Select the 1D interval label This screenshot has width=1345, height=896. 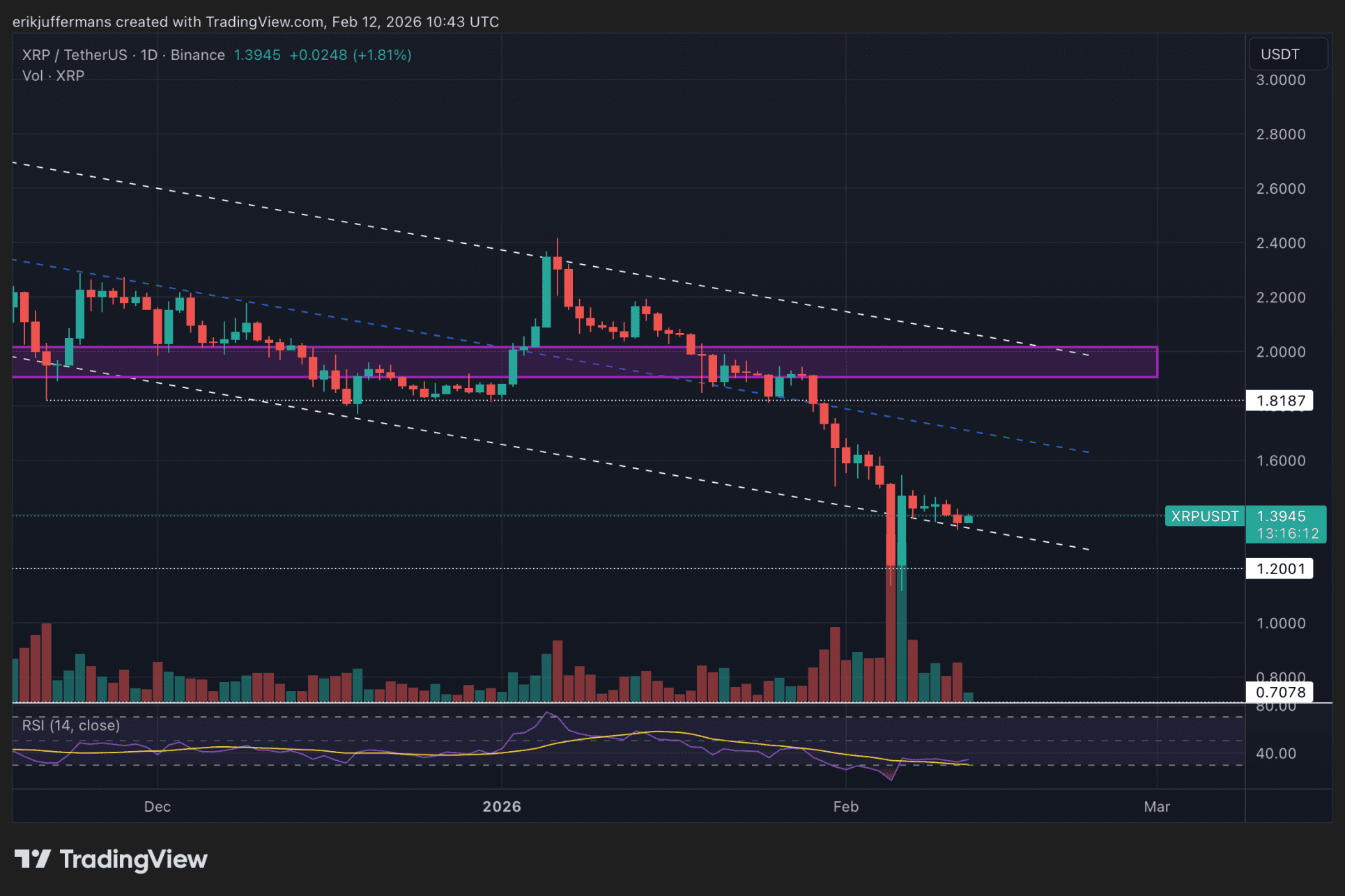148,55
